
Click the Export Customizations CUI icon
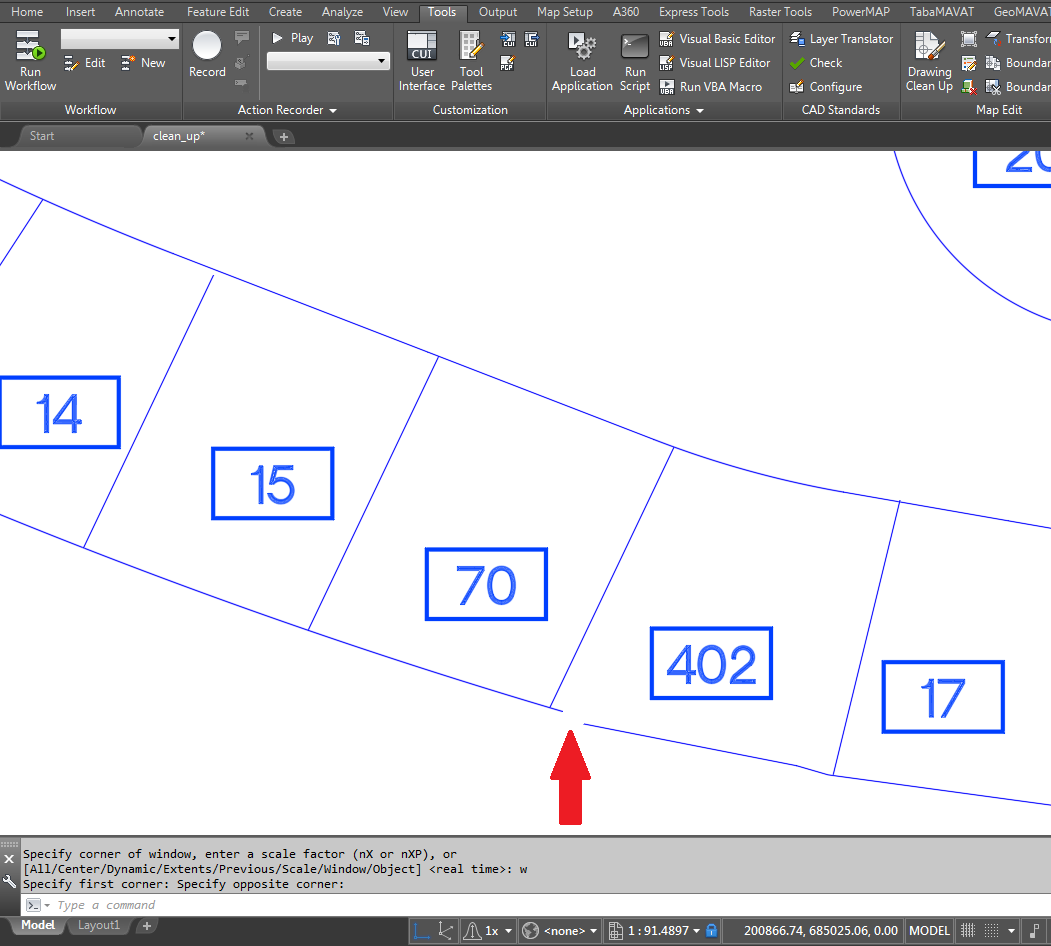pos(532,40)
